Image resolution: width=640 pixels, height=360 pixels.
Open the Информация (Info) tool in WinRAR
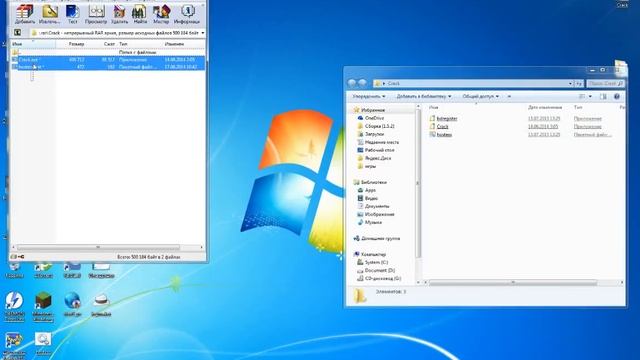[187, 13]
